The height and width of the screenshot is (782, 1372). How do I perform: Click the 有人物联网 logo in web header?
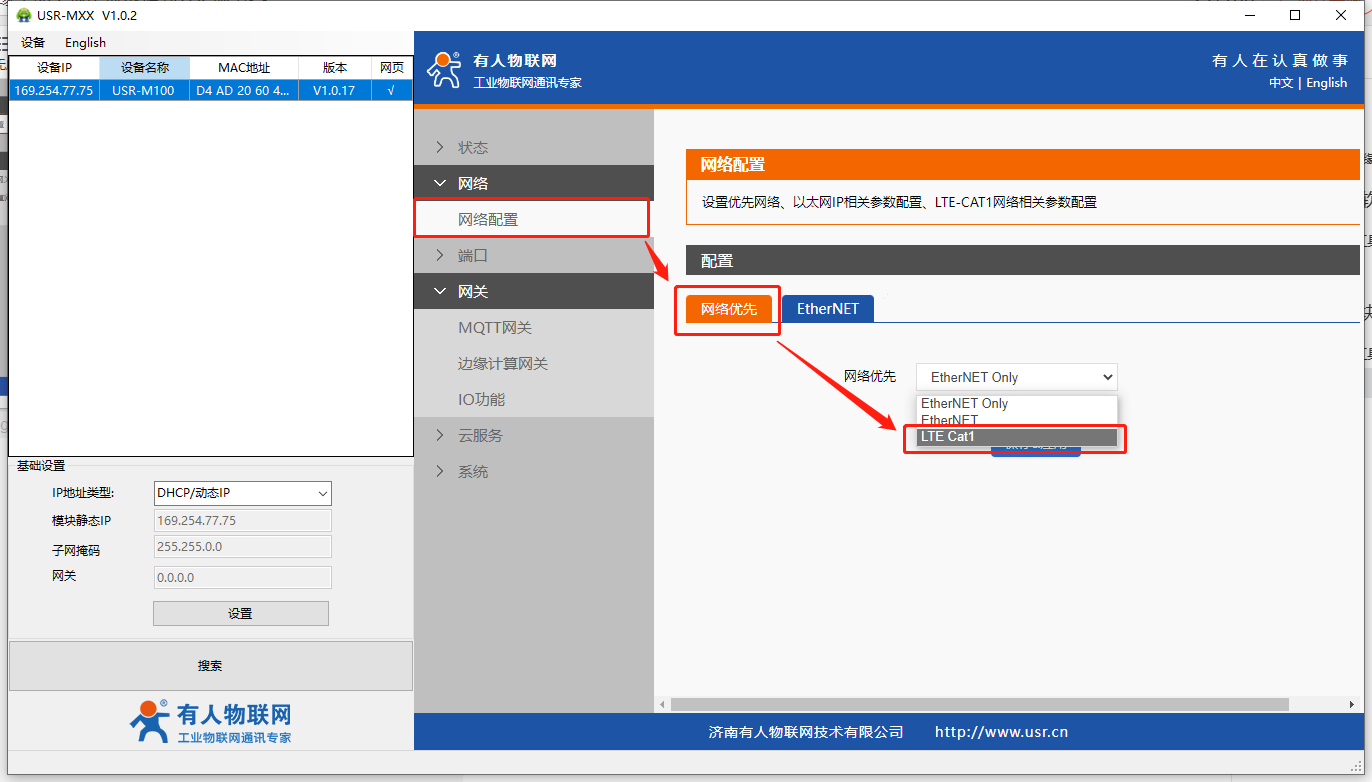504,70
